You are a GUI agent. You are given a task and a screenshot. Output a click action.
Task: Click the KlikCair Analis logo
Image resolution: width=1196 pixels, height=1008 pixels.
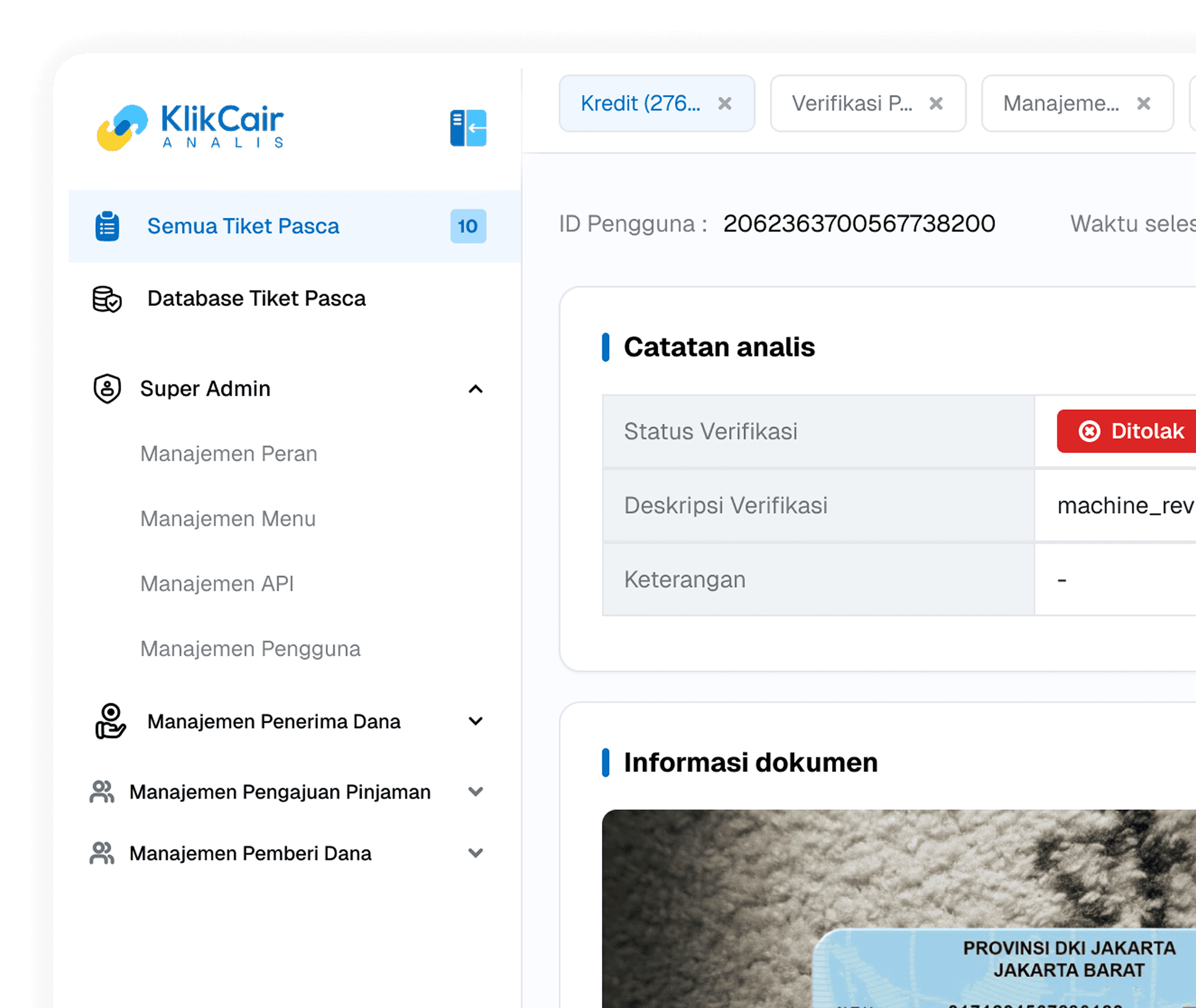click(190, 127)
